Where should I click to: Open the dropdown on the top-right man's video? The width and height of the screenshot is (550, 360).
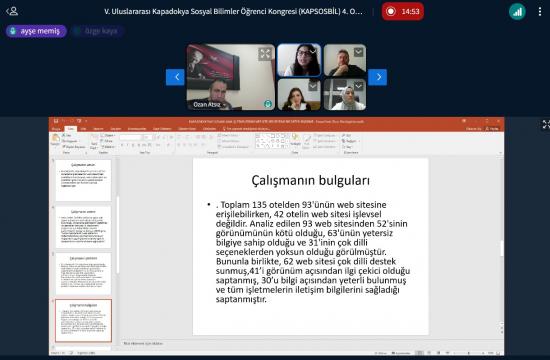358,52
